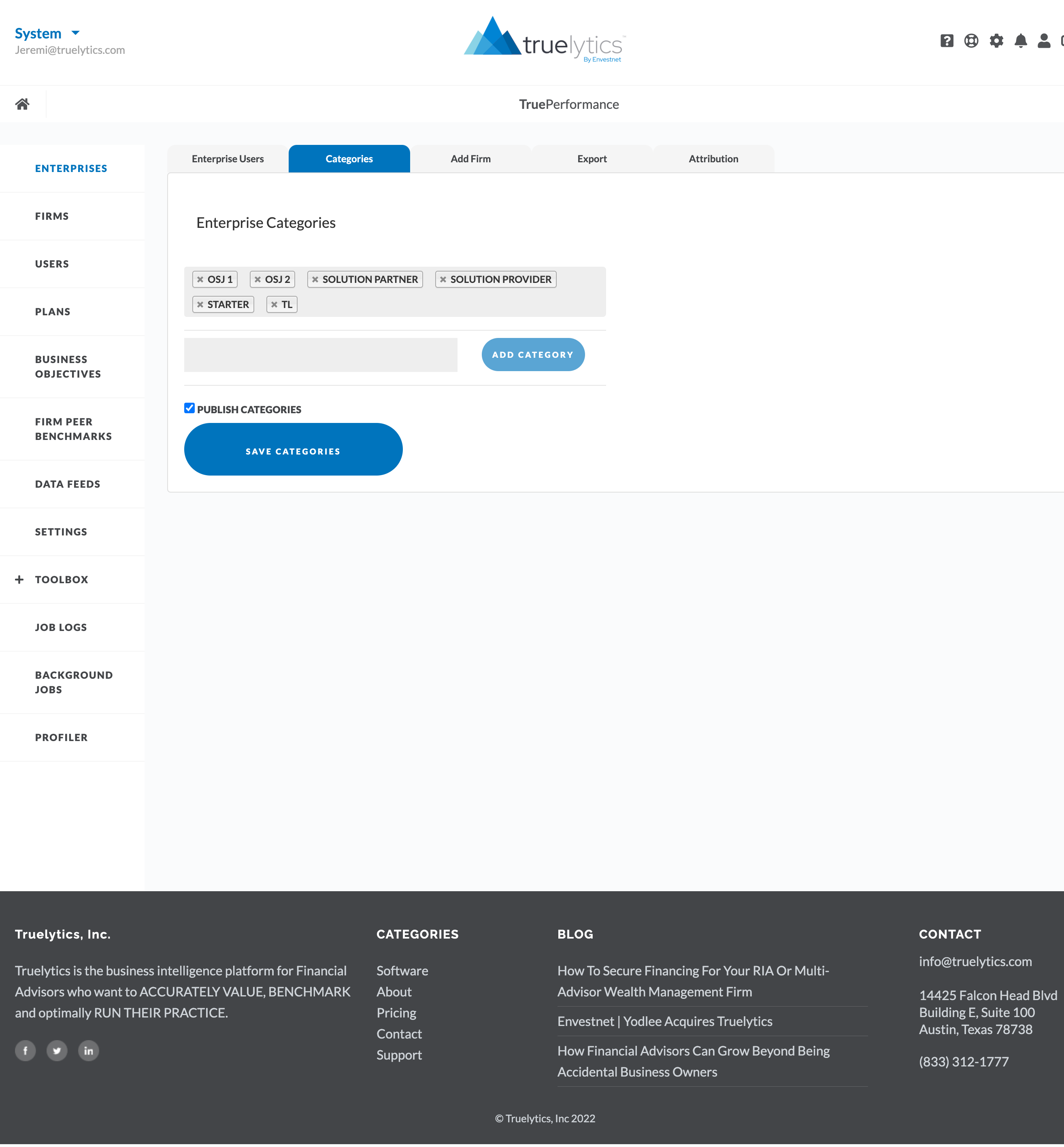This screenshot has width=1064, height=1147.
Task: Switch to the Add Firm tab
Action: tap(471, 159)
